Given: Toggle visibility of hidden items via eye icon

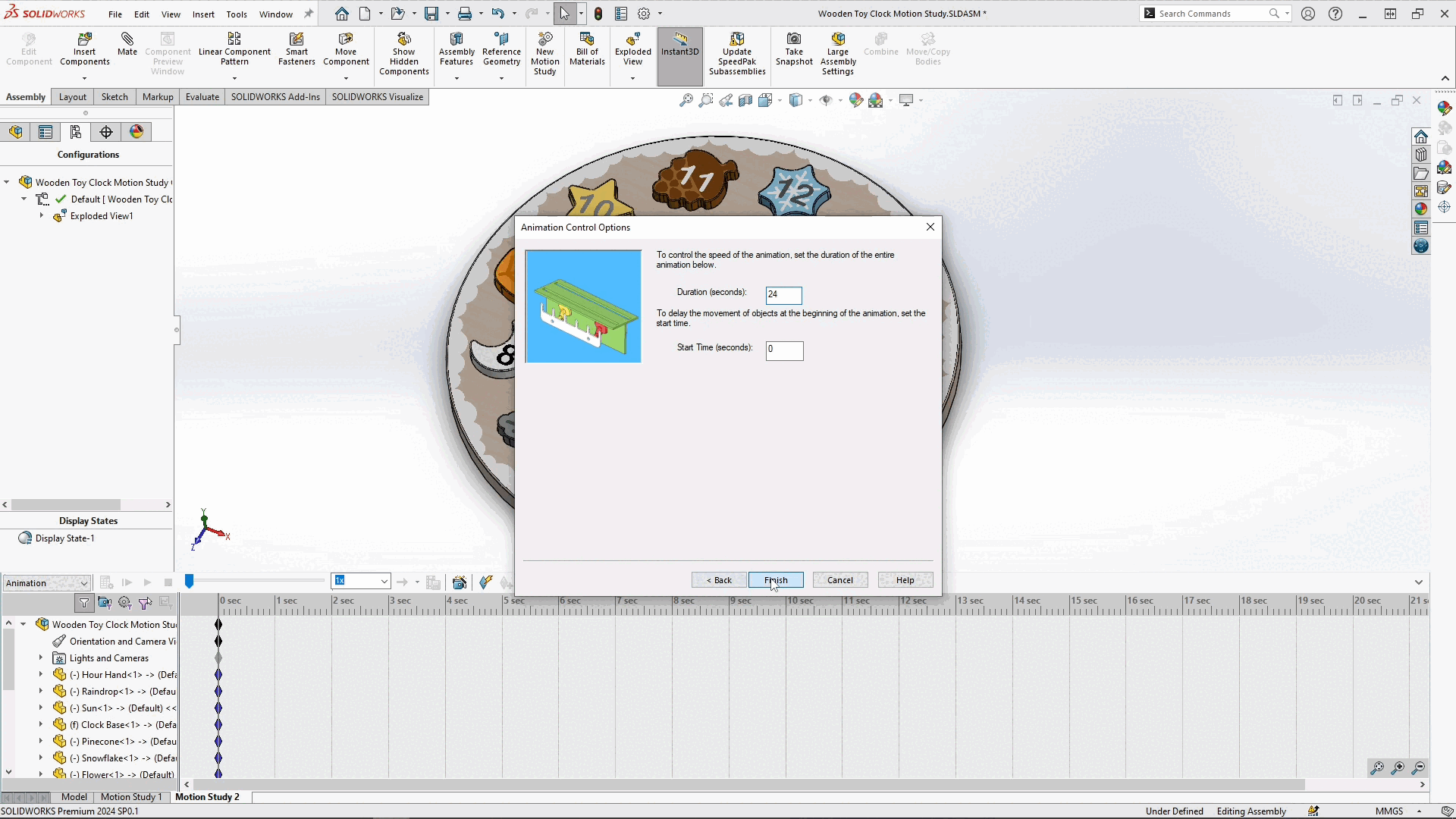Looking at the screenshot, I should 826,99.
